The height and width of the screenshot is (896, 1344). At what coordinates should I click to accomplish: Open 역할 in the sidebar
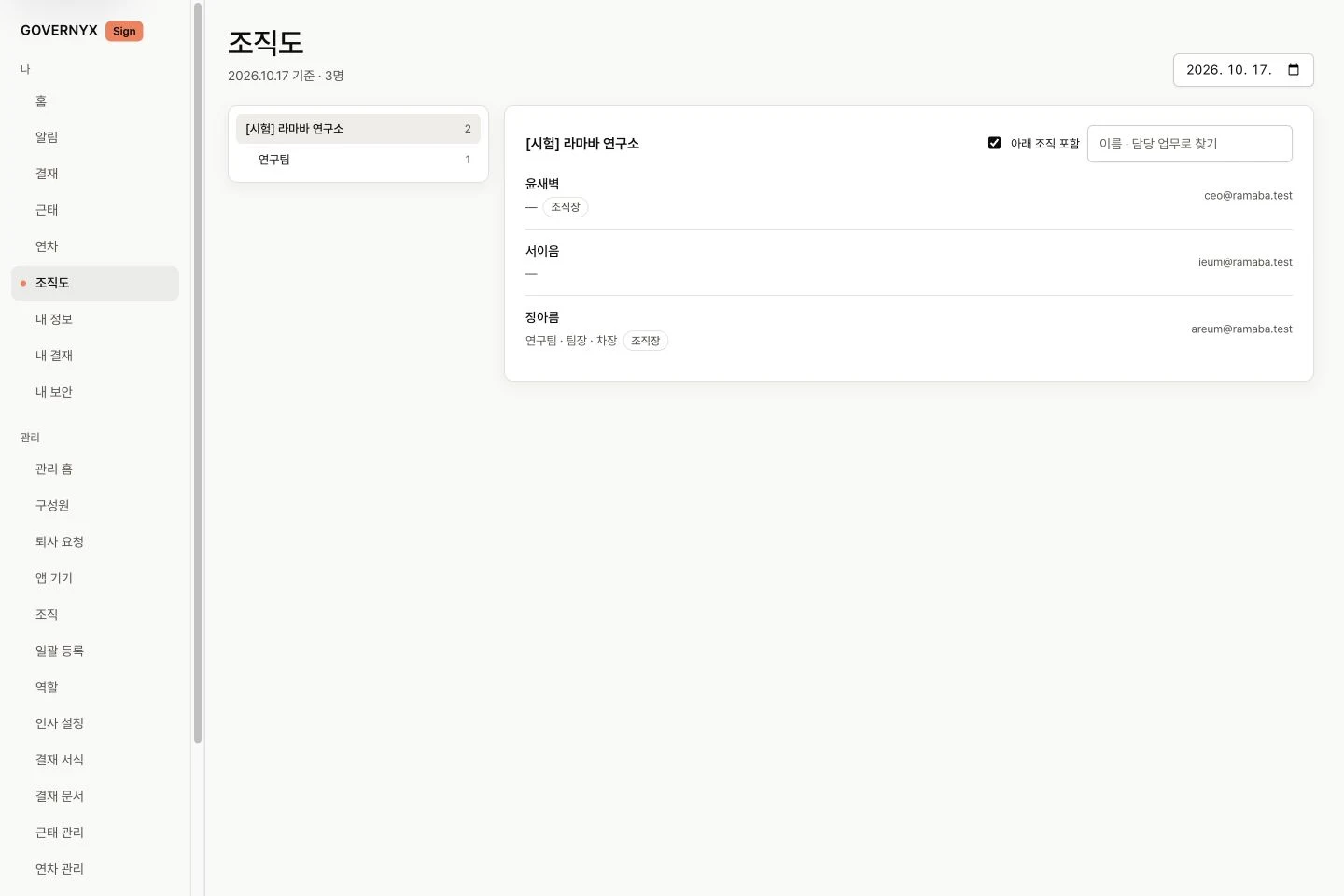pyautogui.click(x=95, y=687)
